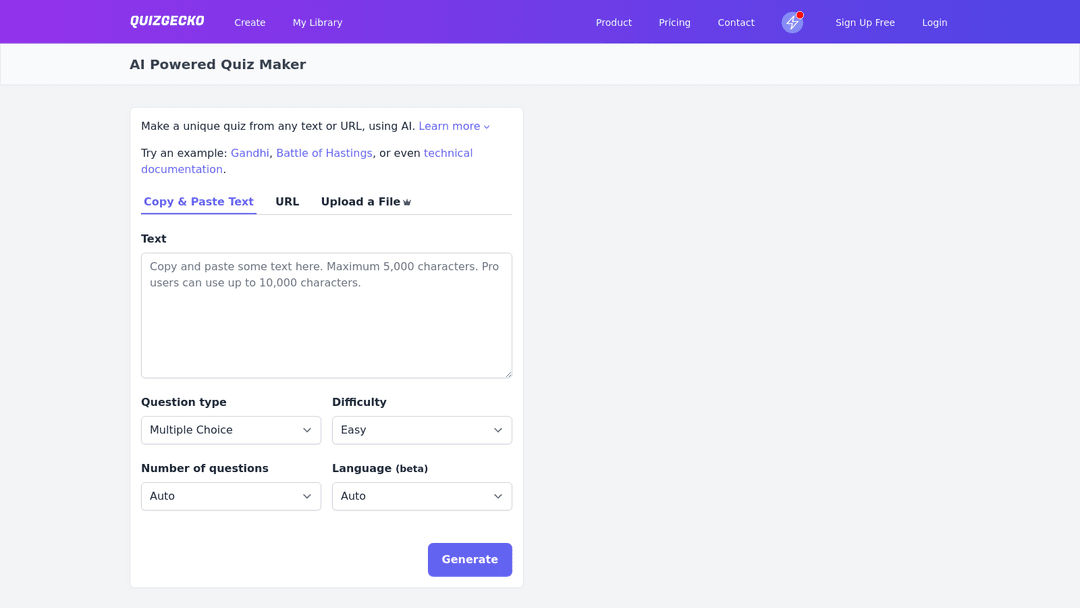Open the Difficulty dropdown set to Easy

point(422,430)
